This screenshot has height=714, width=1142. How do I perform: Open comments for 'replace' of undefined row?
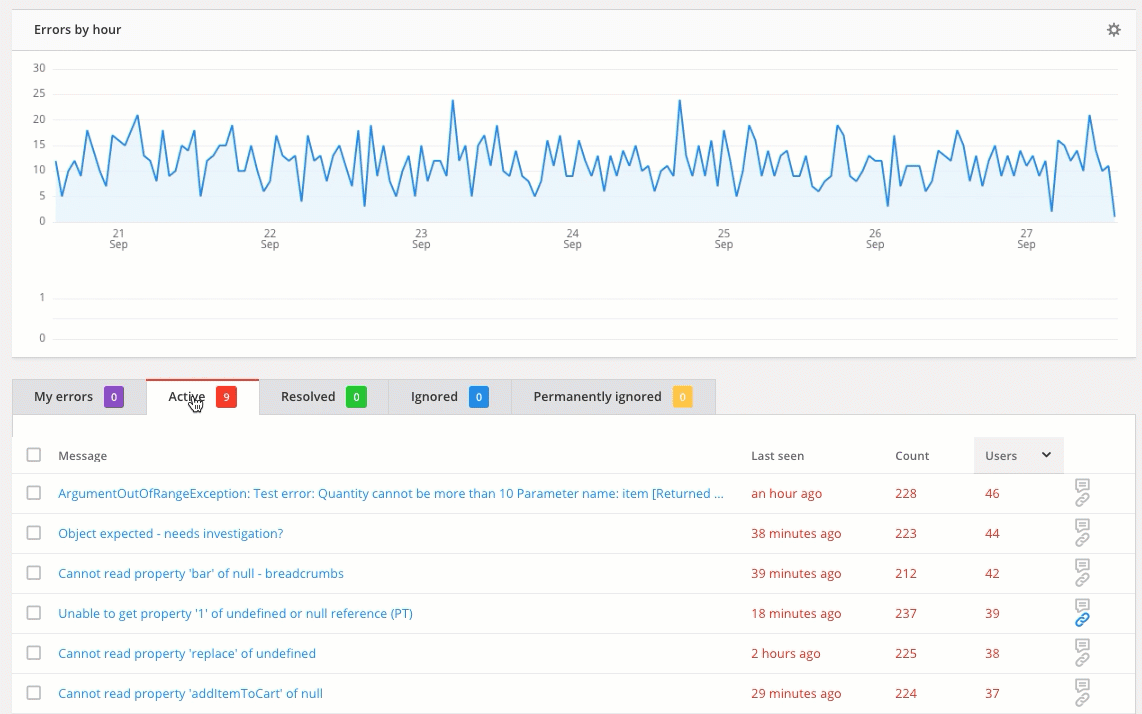[1082, 646]
